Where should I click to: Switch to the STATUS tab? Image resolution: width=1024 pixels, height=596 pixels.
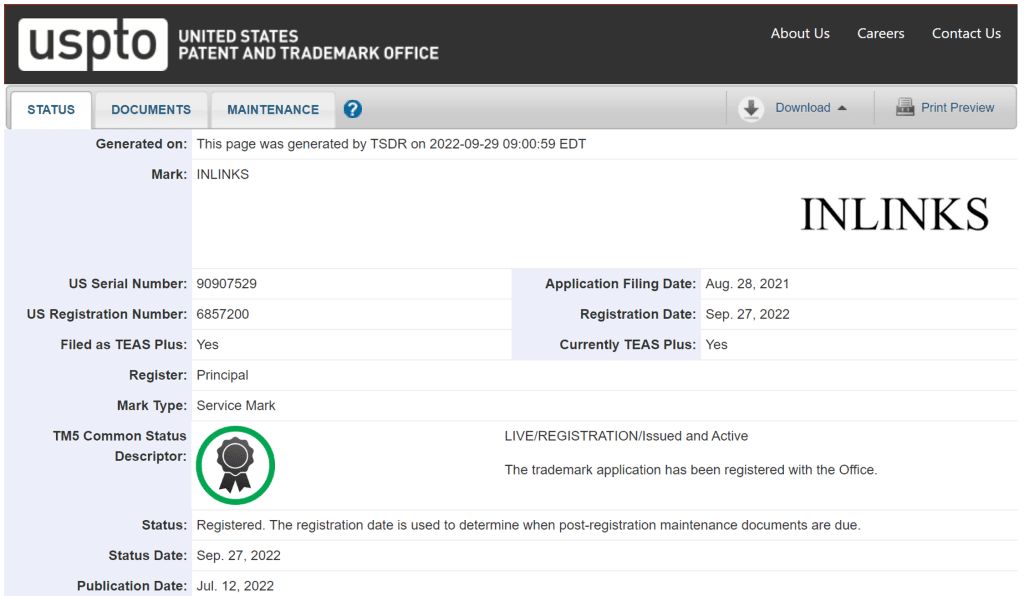51,110
